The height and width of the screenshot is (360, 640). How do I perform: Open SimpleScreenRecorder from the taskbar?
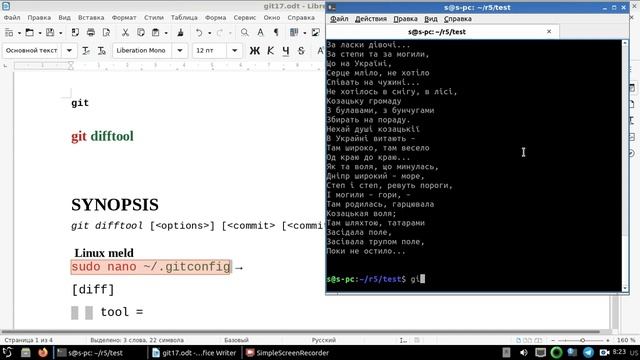click(x=288, y=353)
